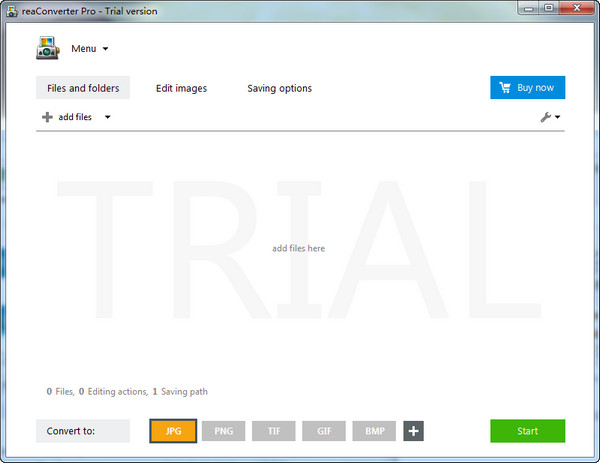Image resolution: width=600 pixels, height=463 pixels.
Task: Click the 0 Files status text
Action: click(x=60, y=391)
